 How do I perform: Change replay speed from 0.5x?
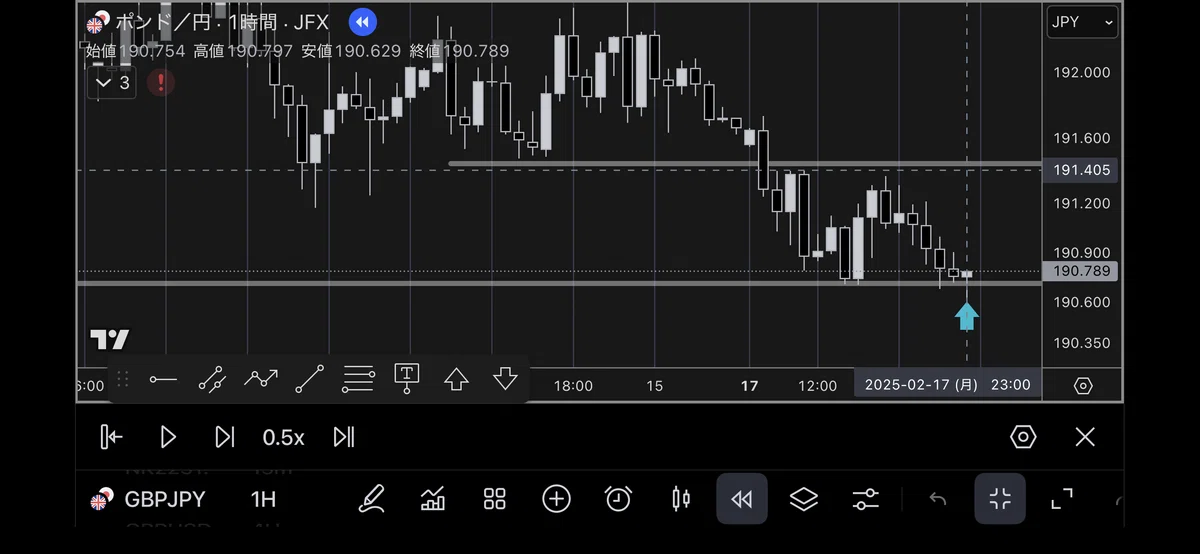tap(283, 437)
